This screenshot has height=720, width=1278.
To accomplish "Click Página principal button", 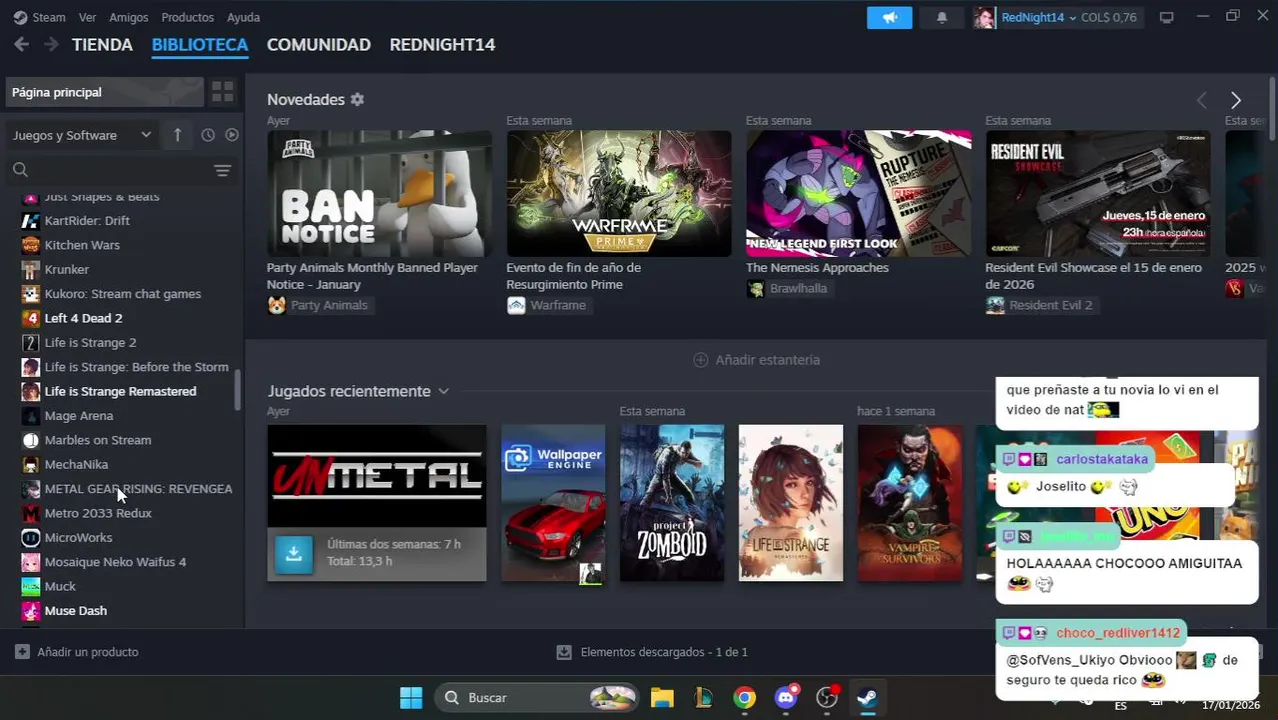I will (x=104, y=92).
